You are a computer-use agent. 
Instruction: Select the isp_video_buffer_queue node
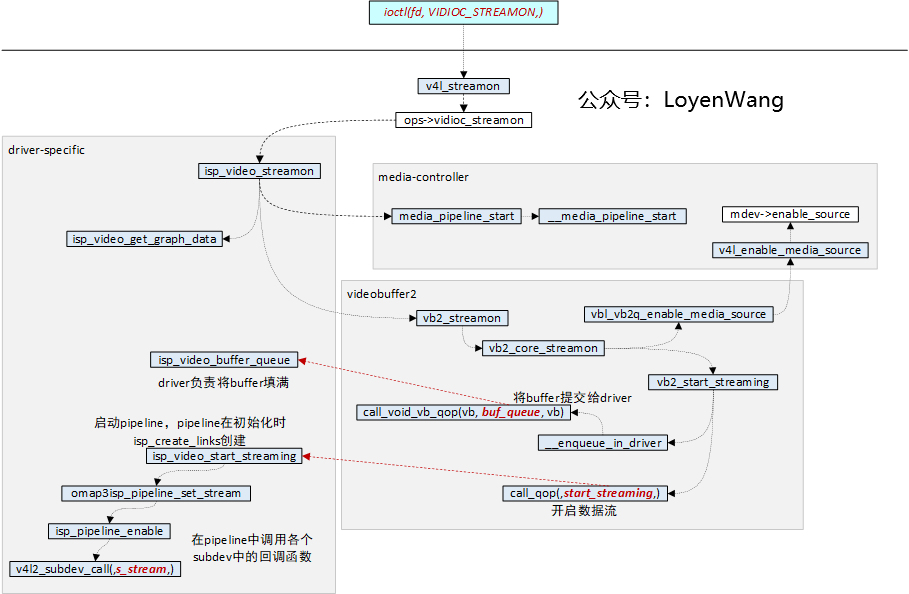(223, 360)
